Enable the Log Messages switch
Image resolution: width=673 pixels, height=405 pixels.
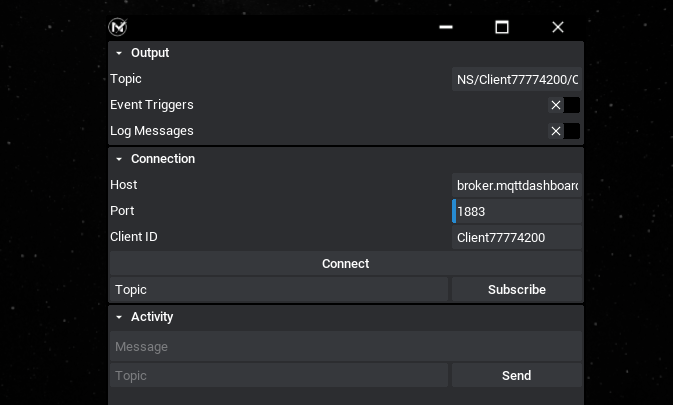[564, 131]
